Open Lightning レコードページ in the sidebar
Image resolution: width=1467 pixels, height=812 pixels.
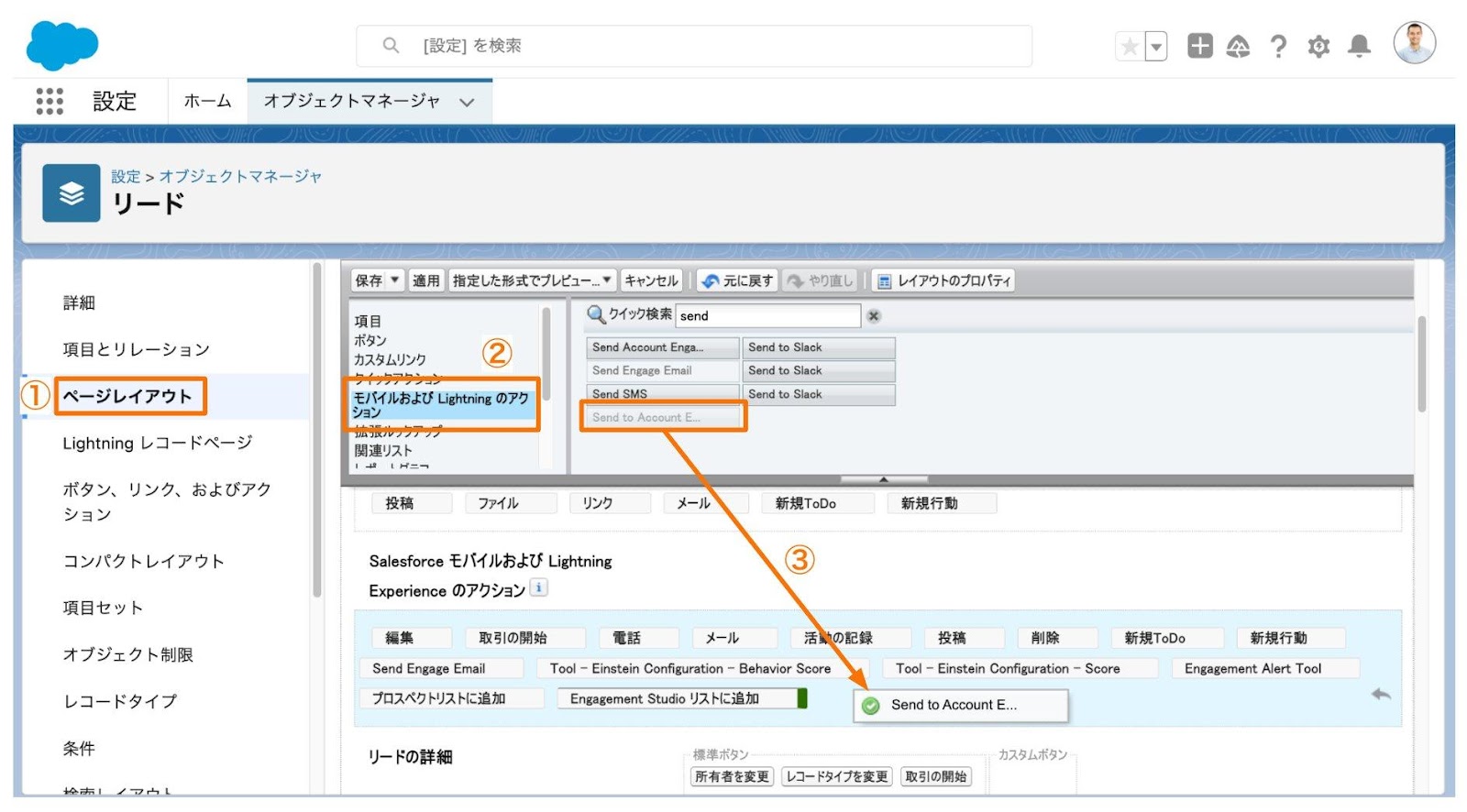click(158, 443)
